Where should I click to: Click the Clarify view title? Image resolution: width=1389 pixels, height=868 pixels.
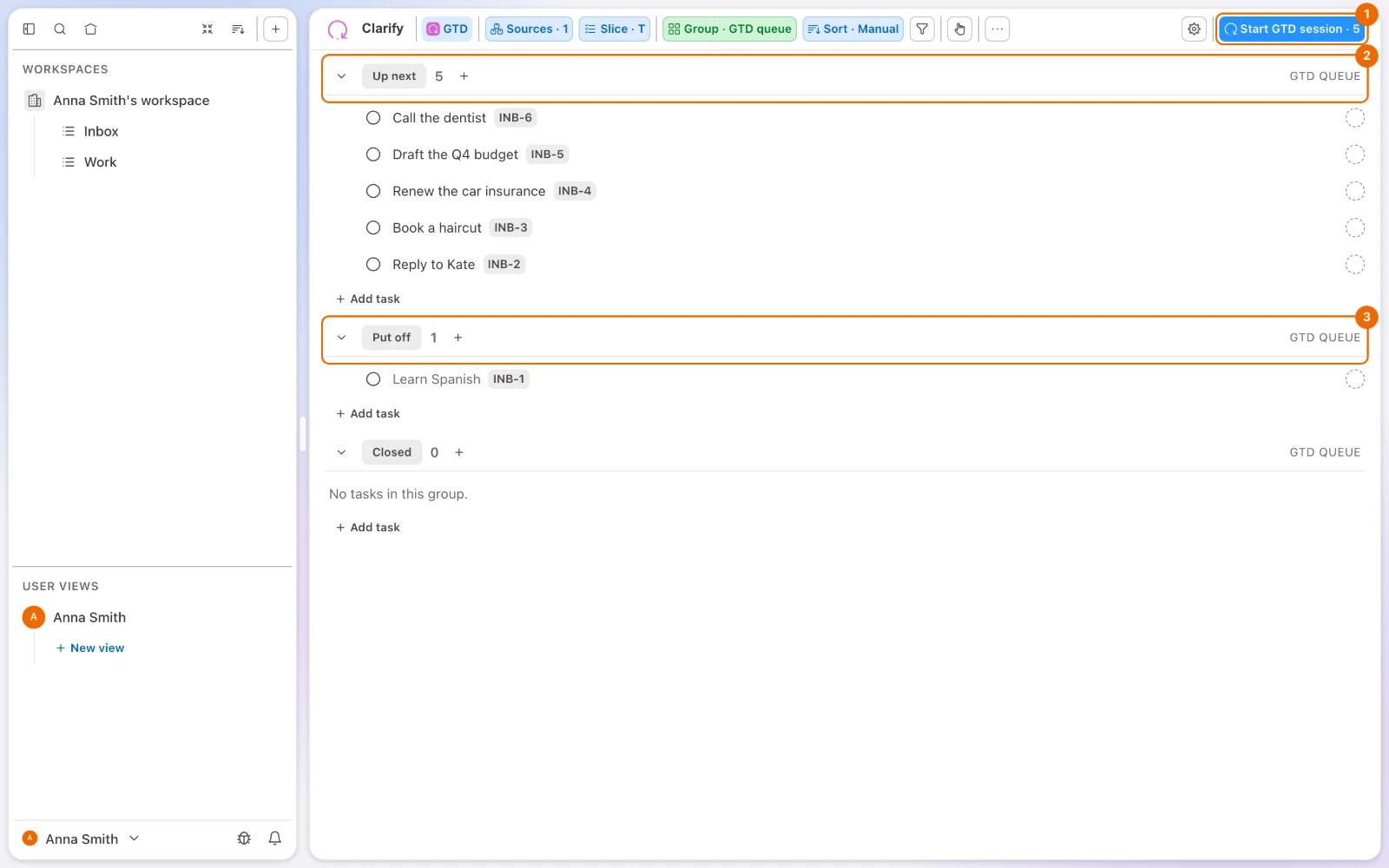383,29
